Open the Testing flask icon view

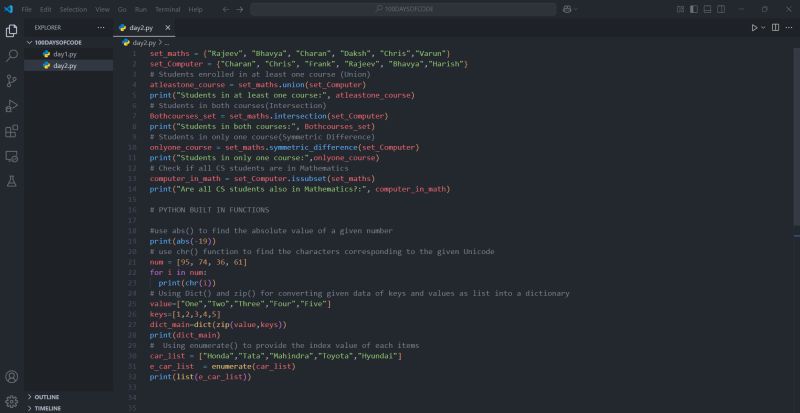[12, 181]
